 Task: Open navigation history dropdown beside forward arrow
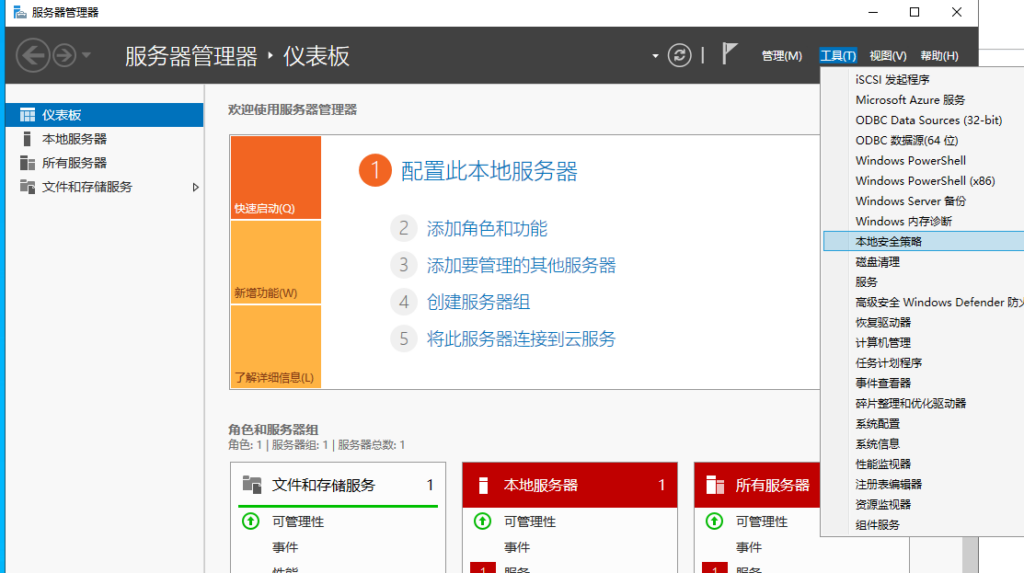point(87,55)
